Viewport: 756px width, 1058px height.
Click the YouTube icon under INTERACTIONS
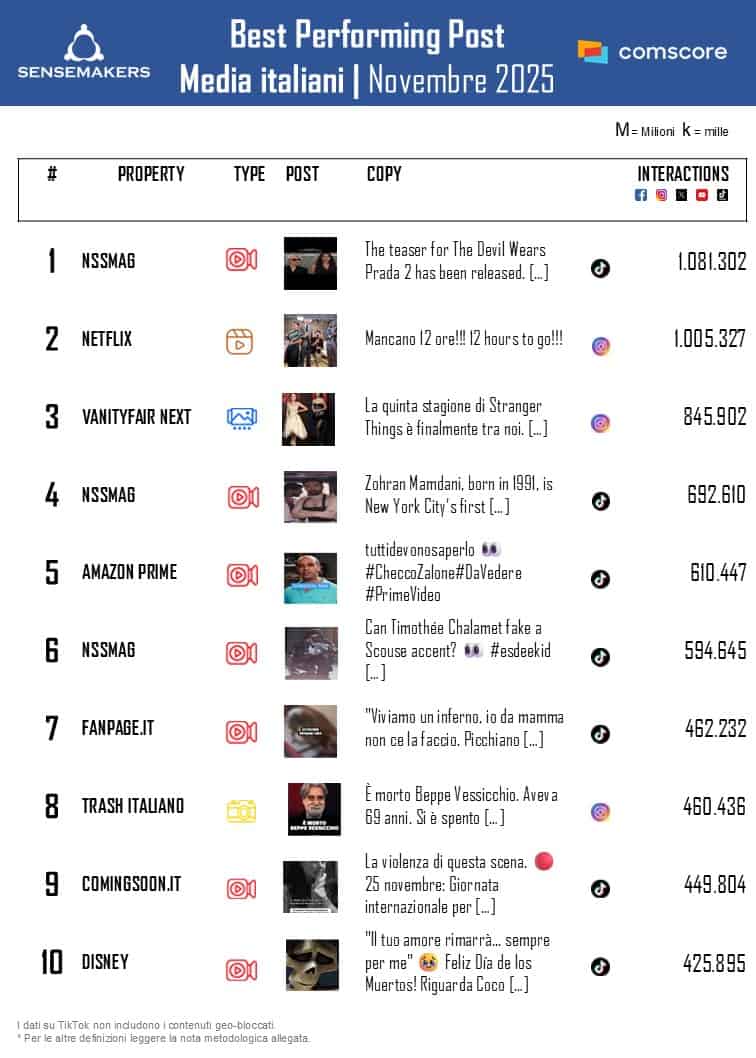coord(702,195)
